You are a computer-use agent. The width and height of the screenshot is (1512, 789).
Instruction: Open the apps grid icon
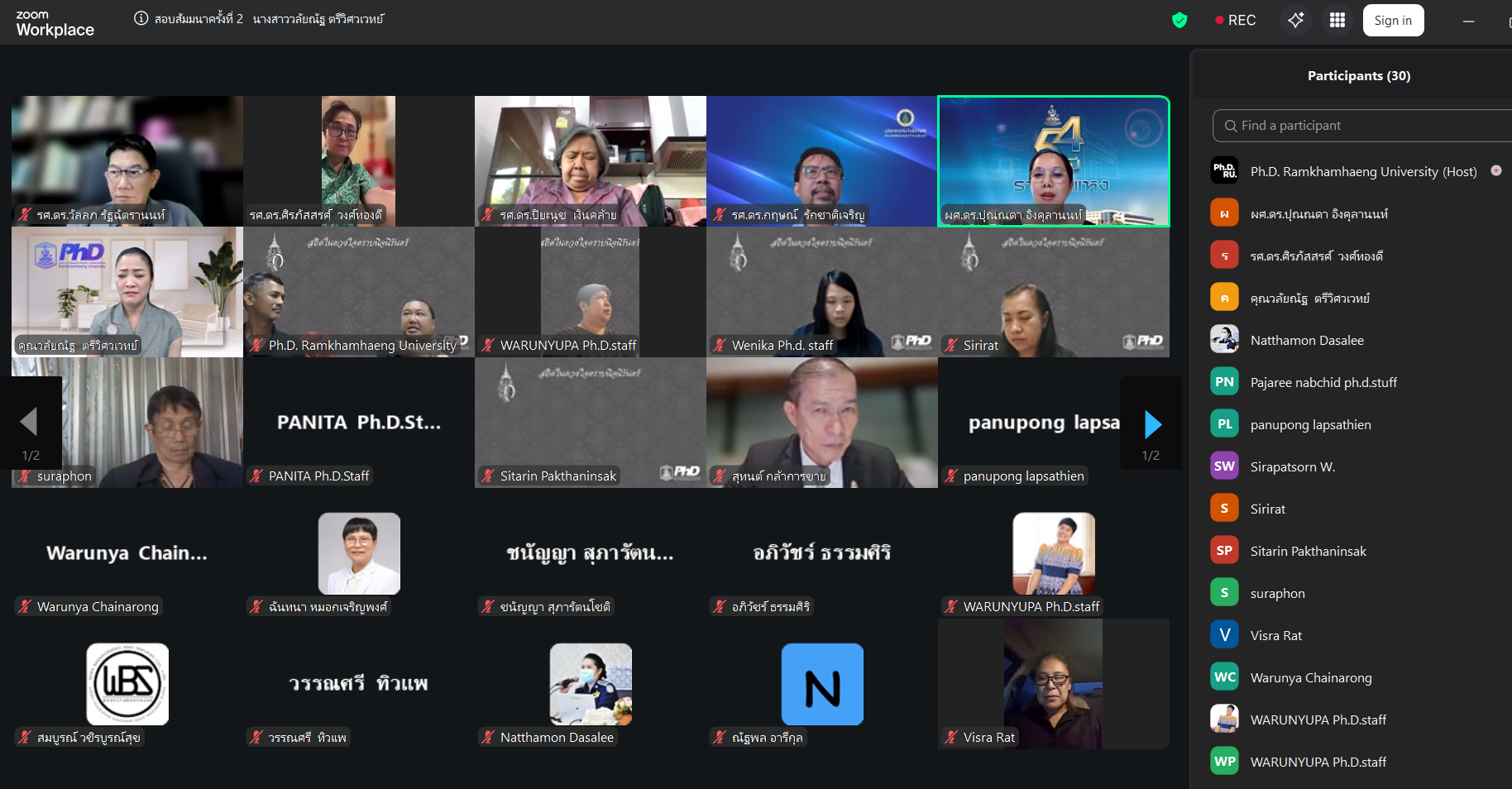[x=1337, y=21]
